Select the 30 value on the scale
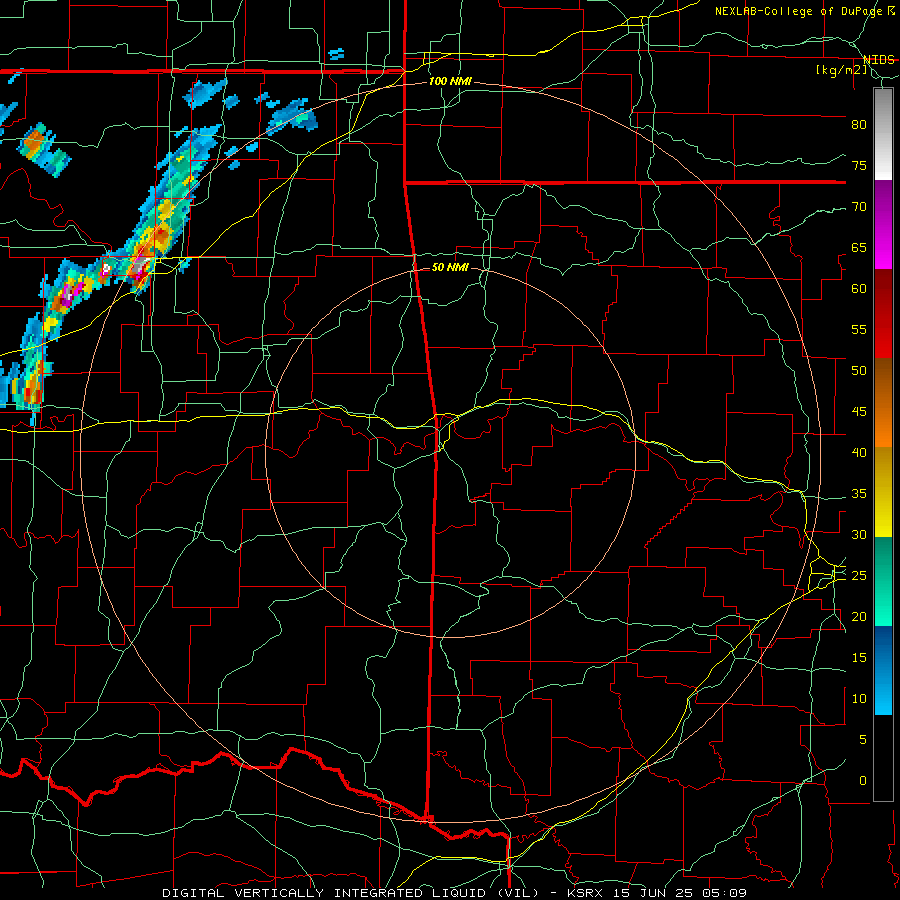900x900 pixels. [x=859, y=534]
